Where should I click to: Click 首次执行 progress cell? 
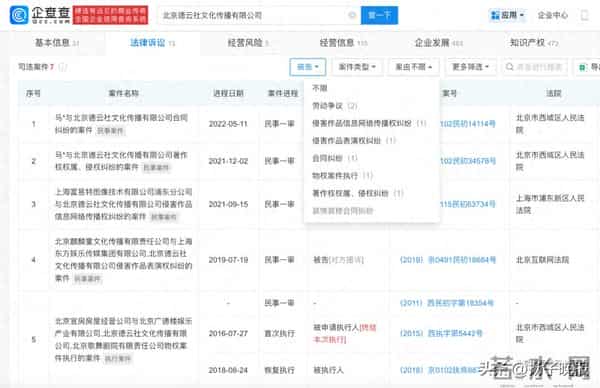(279, 333)
